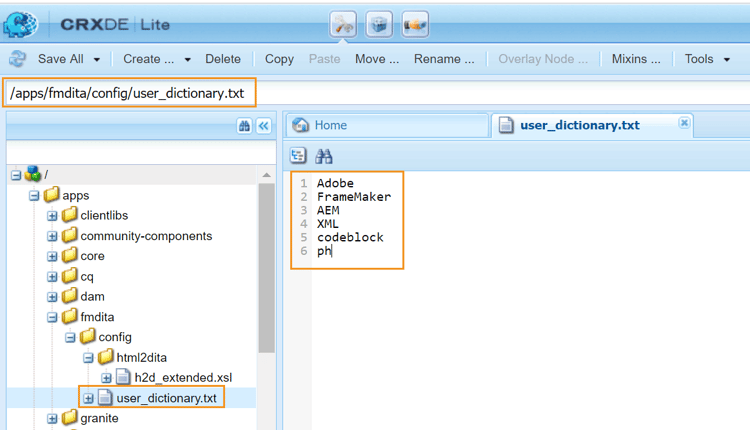Expand the user_dictionary.txt node
The image size is (750, 430).
[88, 398]
